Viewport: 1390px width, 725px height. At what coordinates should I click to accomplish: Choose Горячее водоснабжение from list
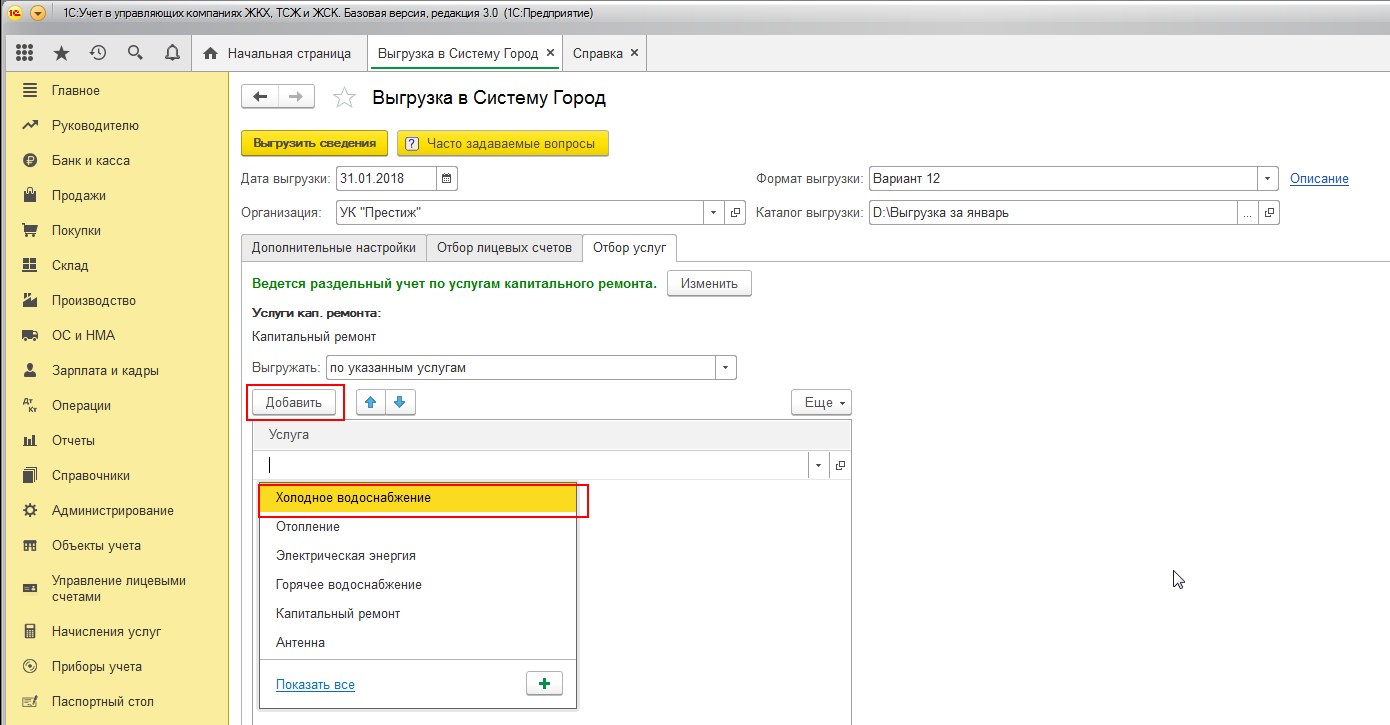(418, 585)
